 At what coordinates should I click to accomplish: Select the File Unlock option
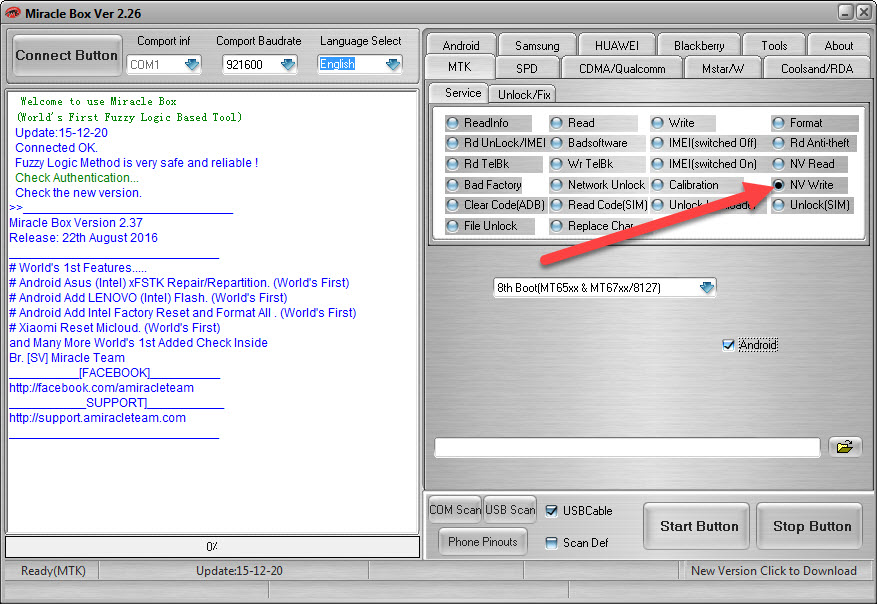(x=489, y=226)
